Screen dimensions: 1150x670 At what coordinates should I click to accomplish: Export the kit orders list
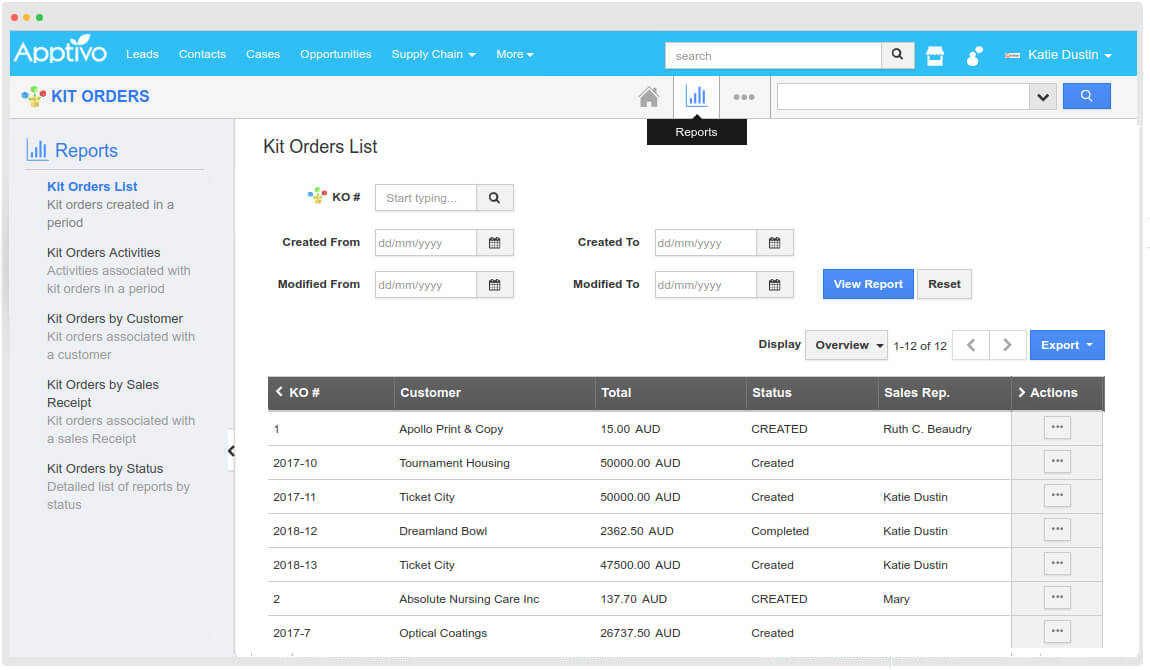pos(1067,344)
